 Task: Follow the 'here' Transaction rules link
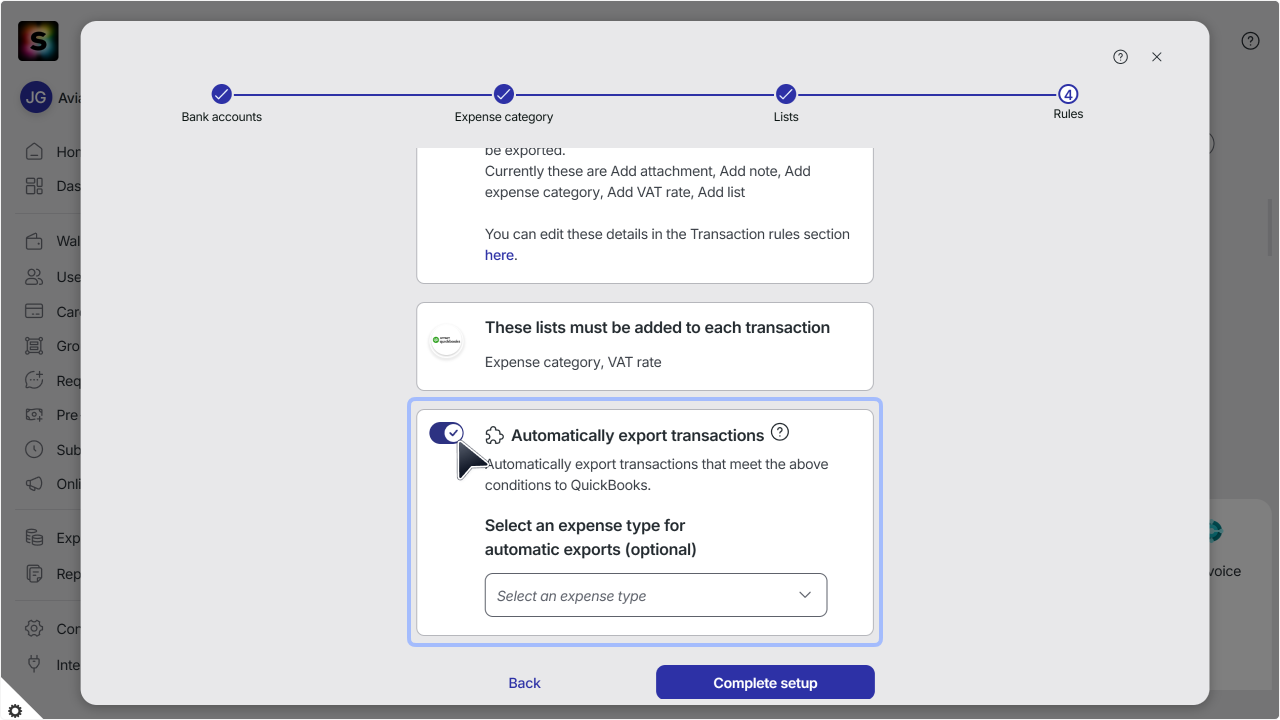coord(499,255)
